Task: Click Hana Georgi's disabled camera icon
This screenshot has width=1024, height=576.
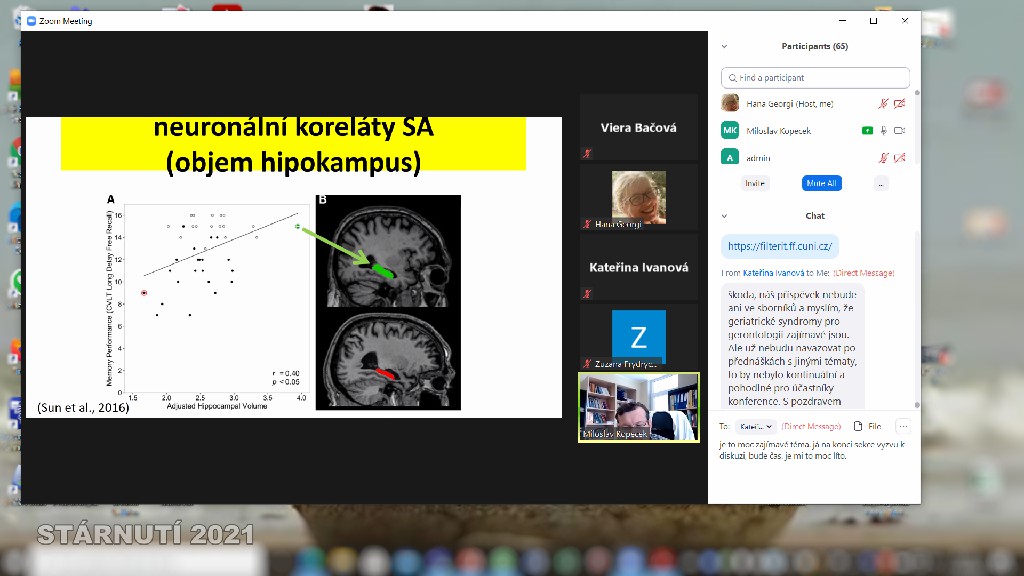Action: click(x=899, y=103)
